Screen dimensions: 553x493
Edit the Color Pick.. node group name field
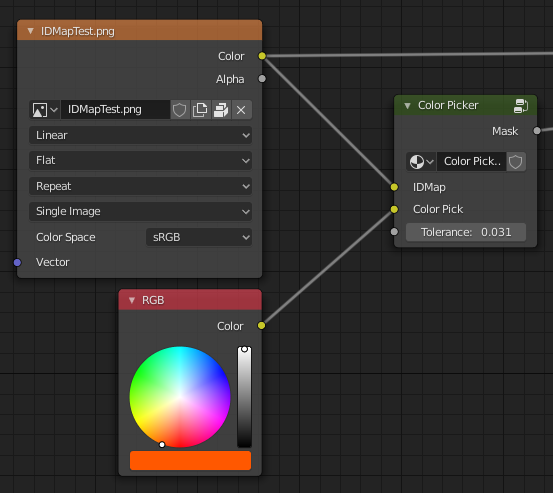472,162
